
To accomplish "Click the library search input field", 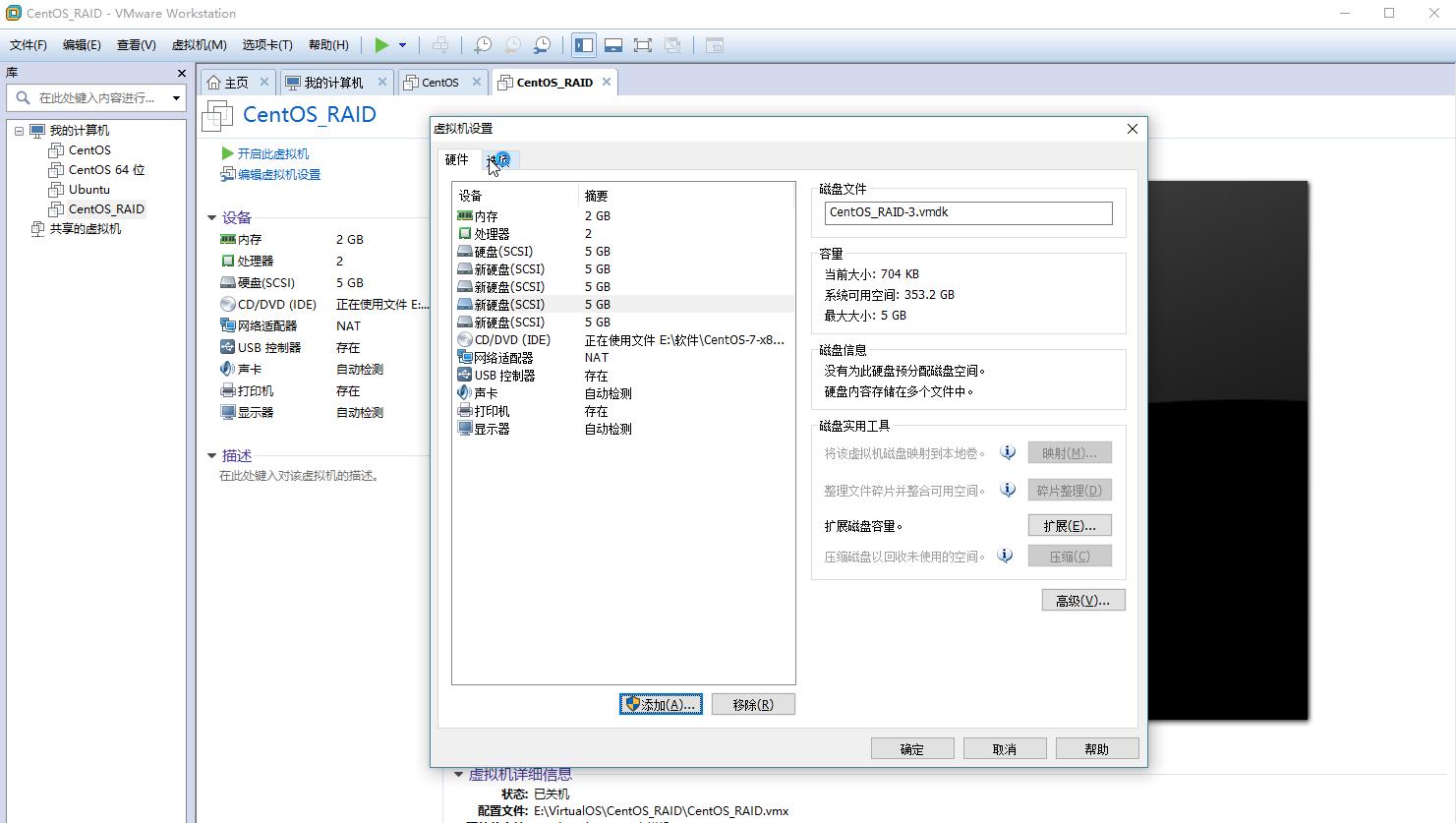I will pos(98,97).
